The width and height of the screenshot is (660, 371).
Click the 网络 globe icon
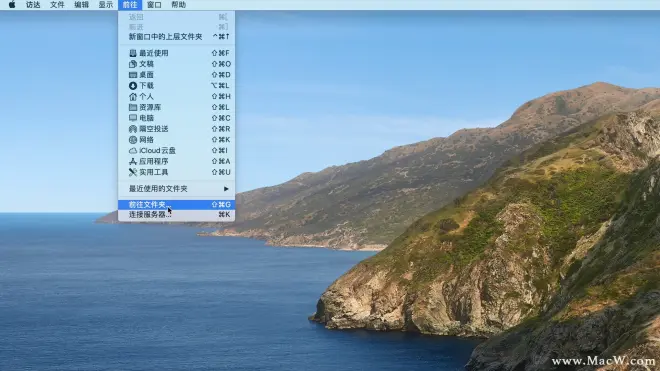coord(133,140)
